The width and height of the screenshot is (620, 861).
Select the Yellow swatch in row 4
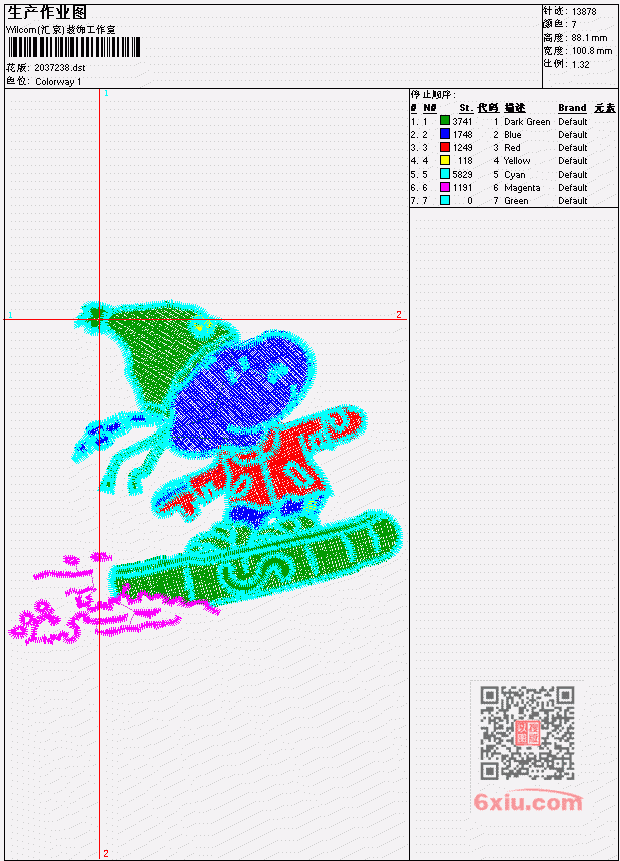(445, 160)
